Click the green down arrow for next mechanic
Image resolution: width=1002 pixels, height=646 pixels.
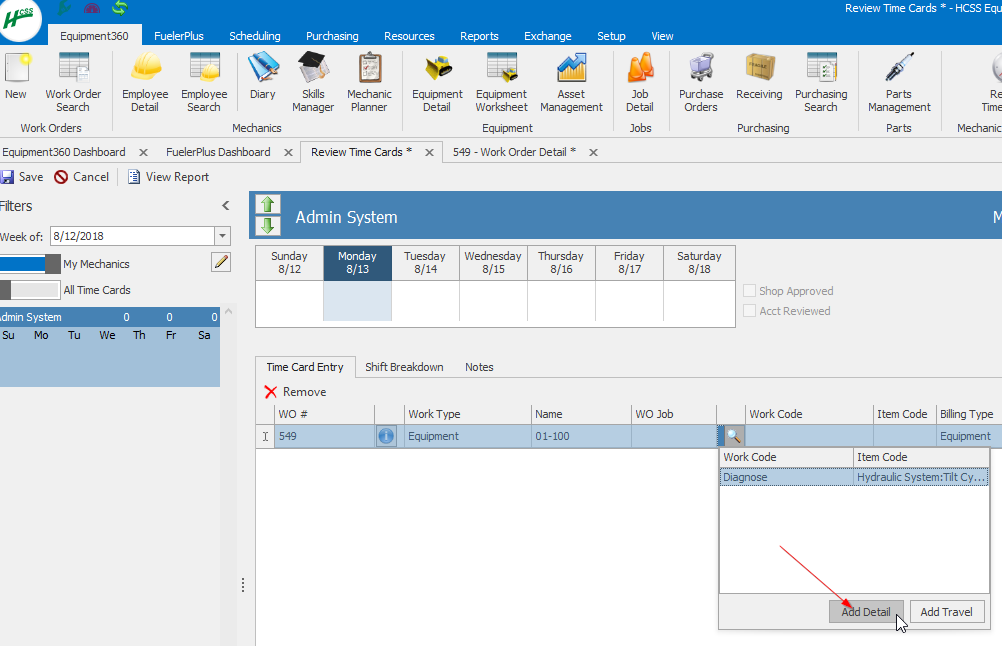[x=268, y=226]
